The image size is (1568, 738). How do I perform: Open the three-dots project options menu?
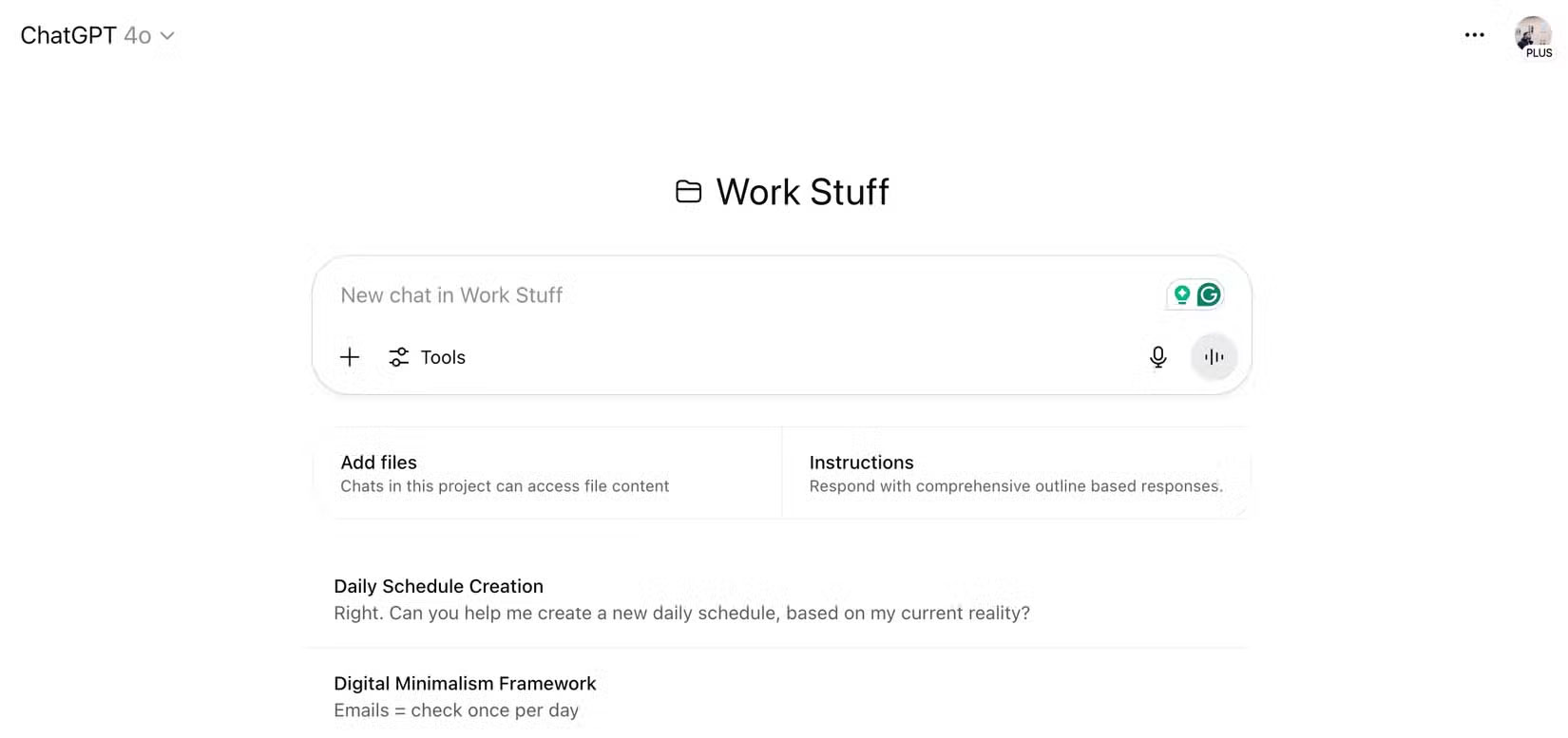click(1474, 35)
